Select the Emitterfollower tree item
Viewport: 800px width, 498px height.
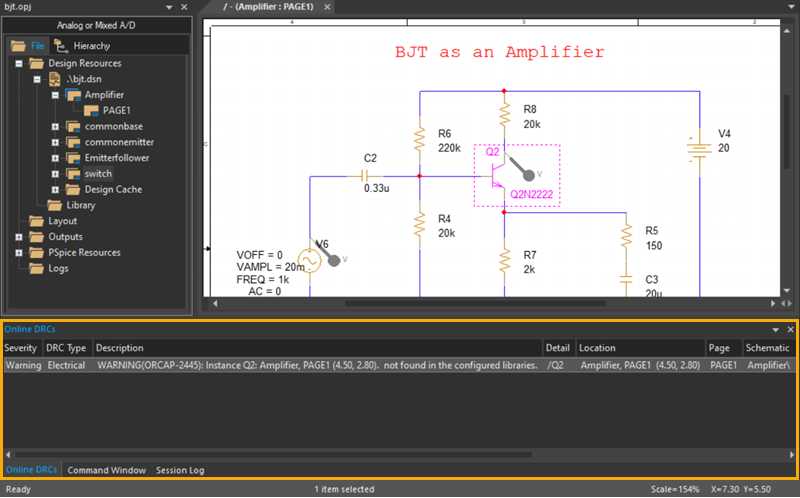pos(119,158)
